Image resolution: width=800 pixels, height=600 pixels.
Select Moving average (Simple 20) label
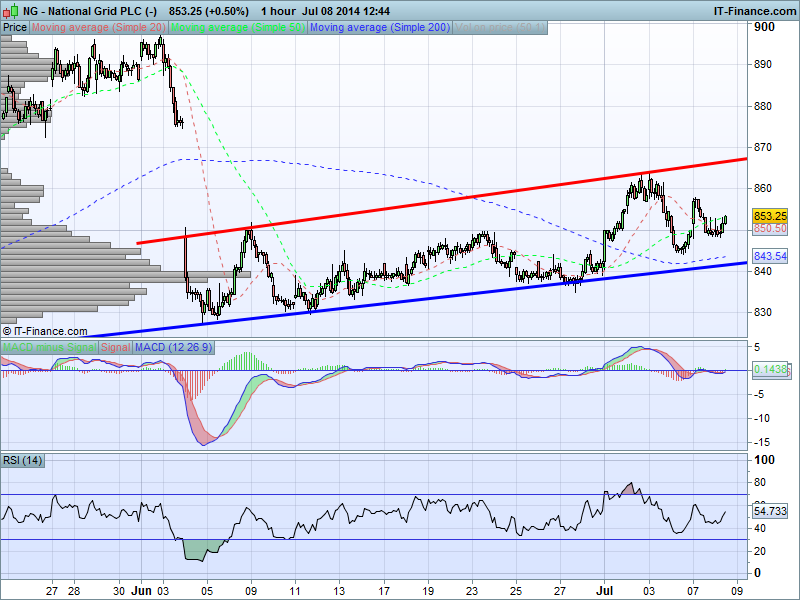pos(100,28)
